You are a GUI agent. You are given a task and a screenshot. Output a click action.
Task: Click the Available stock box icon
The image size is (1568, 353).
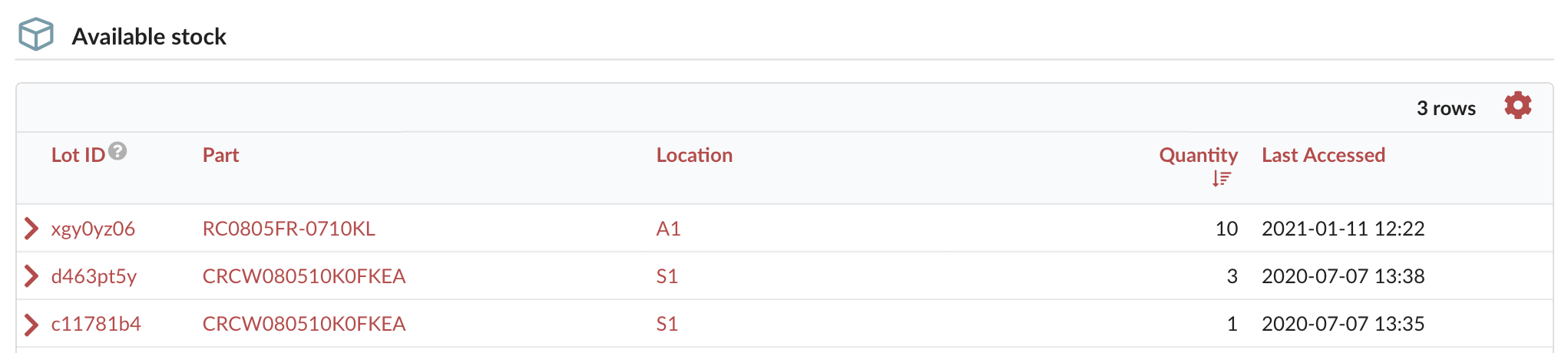(x=36, y=35)
